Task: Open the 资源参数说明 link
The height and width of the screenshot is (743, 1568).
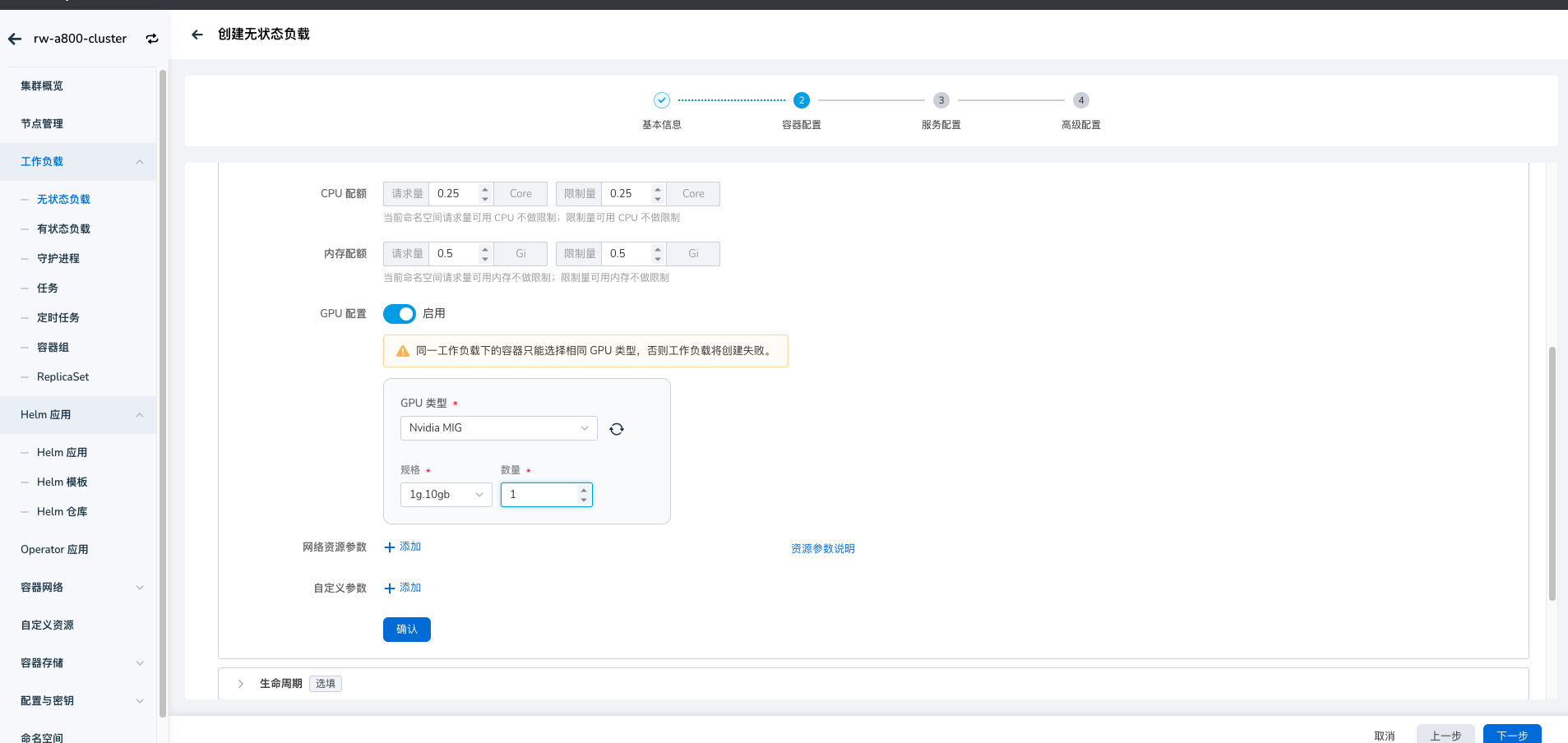Action: click(x=822, y=549)
